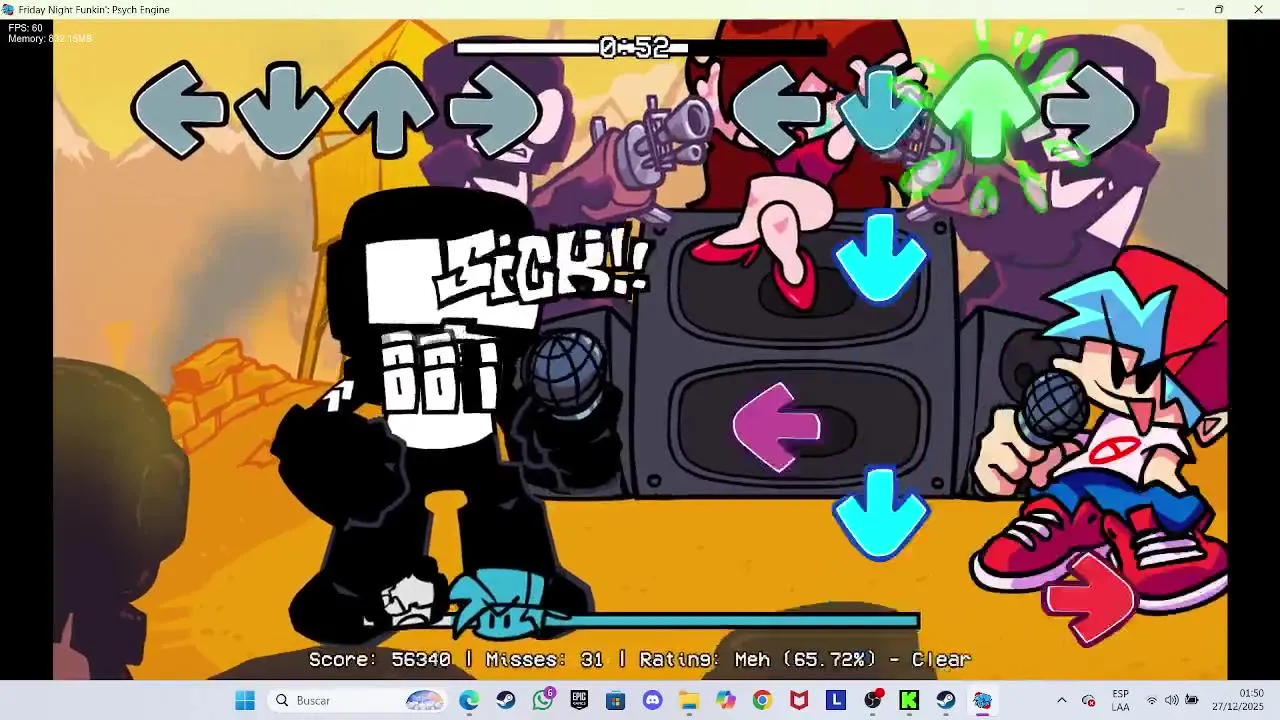Open Epic Games Launcher from the taskbar
Image resolution: width=1280 pixels, height=720 pixels.
tap(579, 700)
